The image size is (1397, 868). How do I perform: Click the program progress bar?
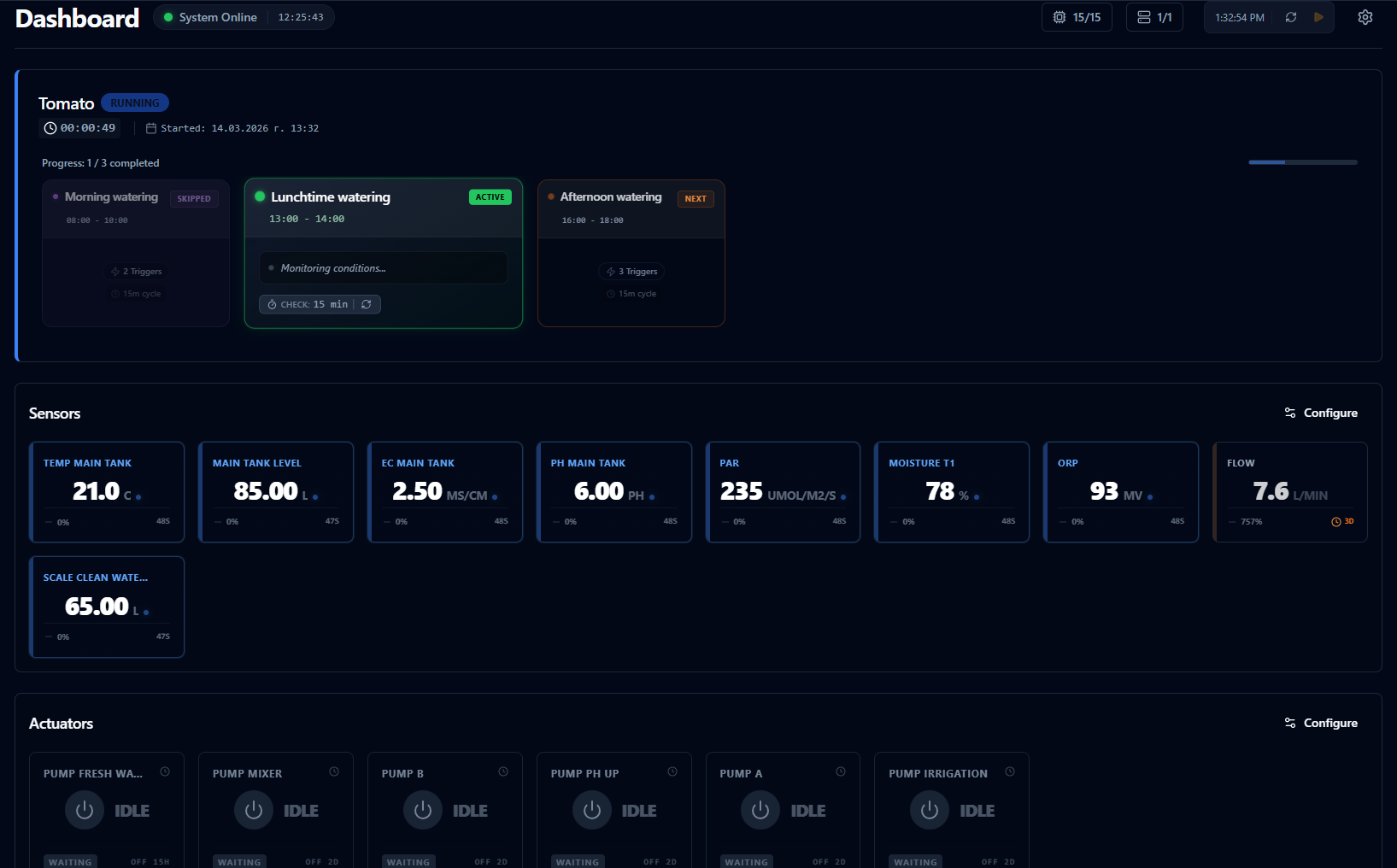pos(1303,161)
